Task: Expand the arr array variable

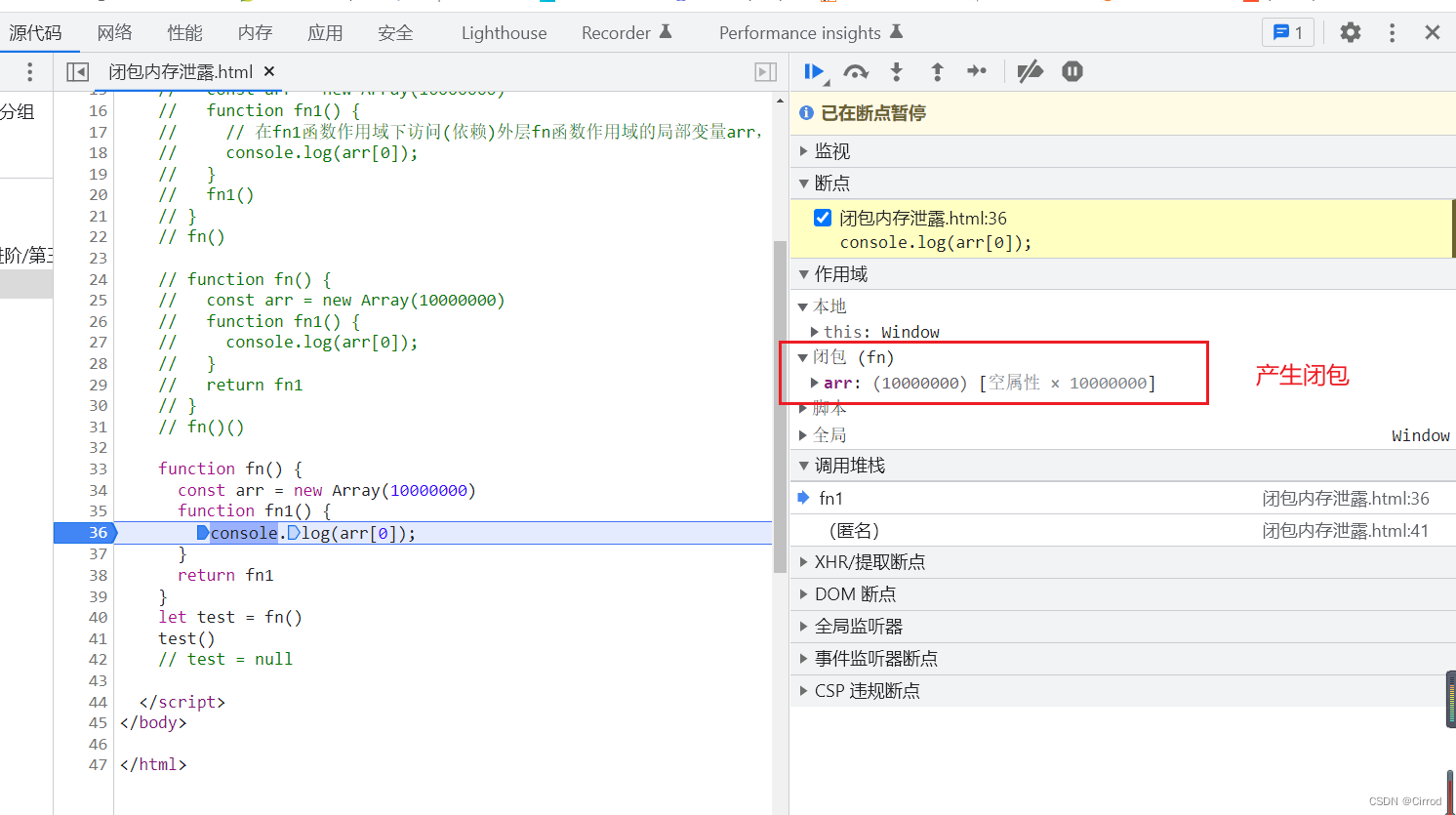Action: (x=815, y=383)
